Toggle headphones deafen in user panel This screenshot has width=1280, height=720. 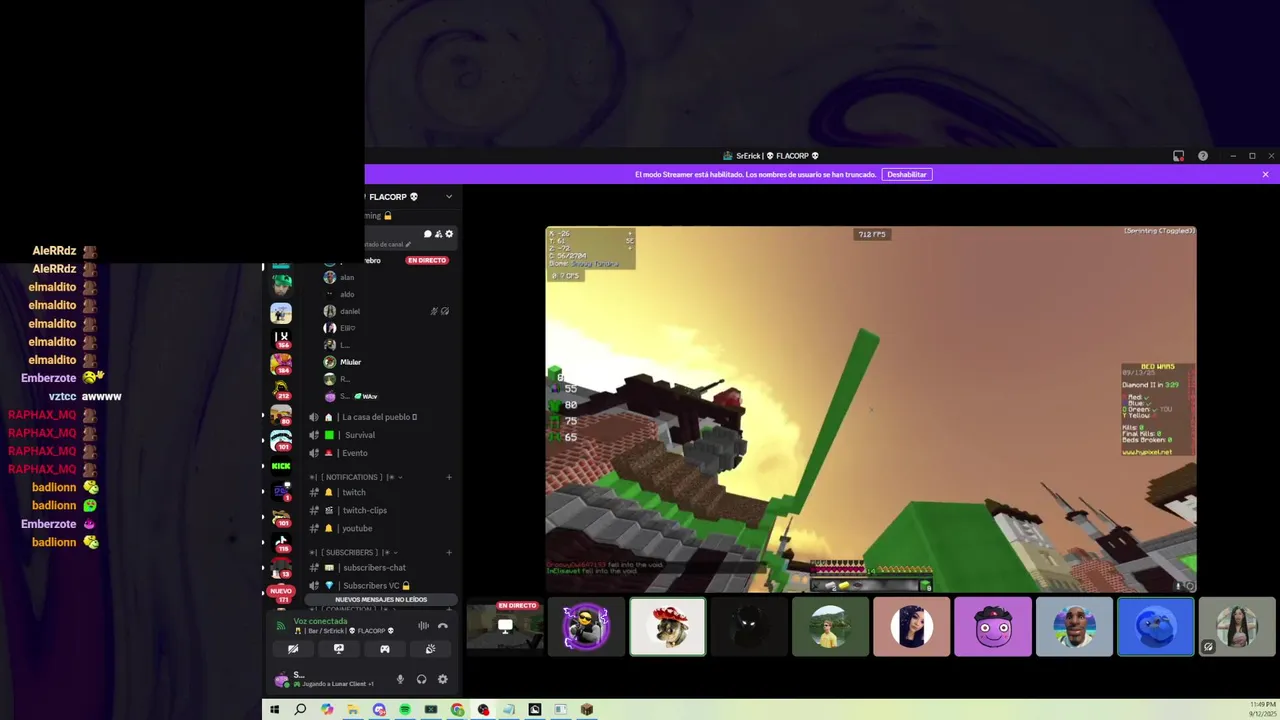point(421,679)
